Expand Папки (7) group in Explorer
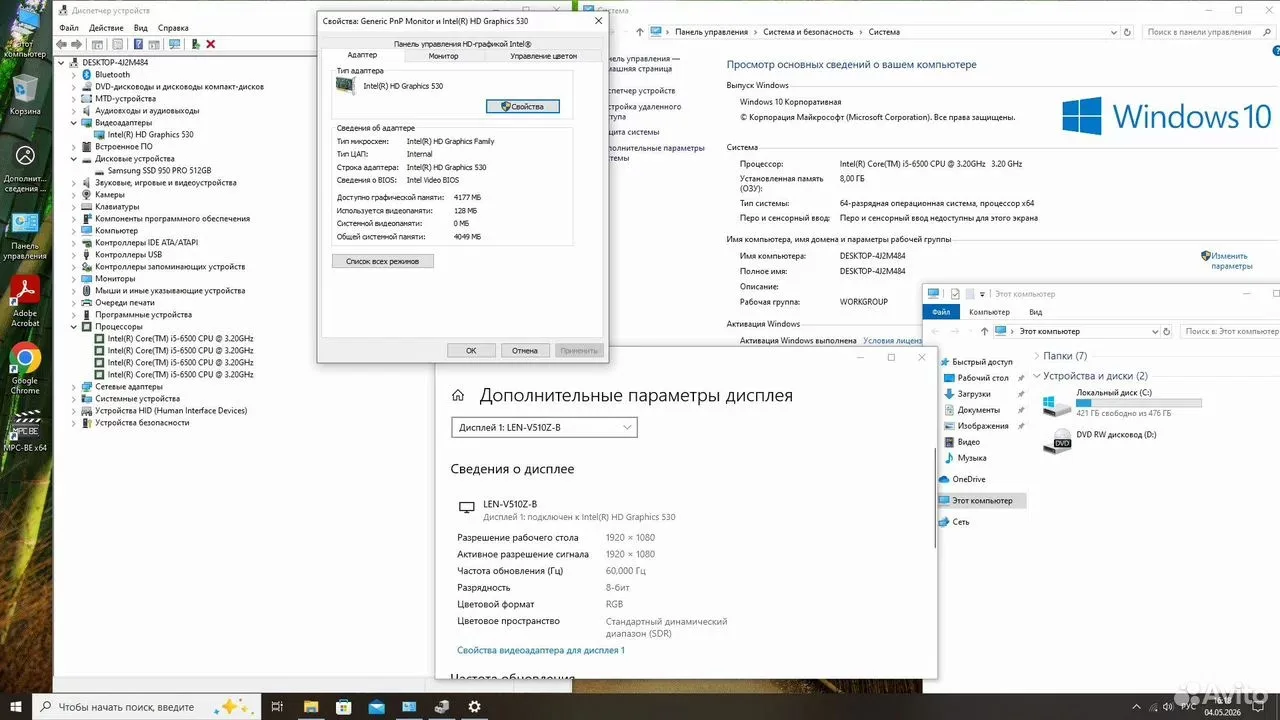Image resolution: width=1280 pixels, height=720 pixels. click(1036, 356)
